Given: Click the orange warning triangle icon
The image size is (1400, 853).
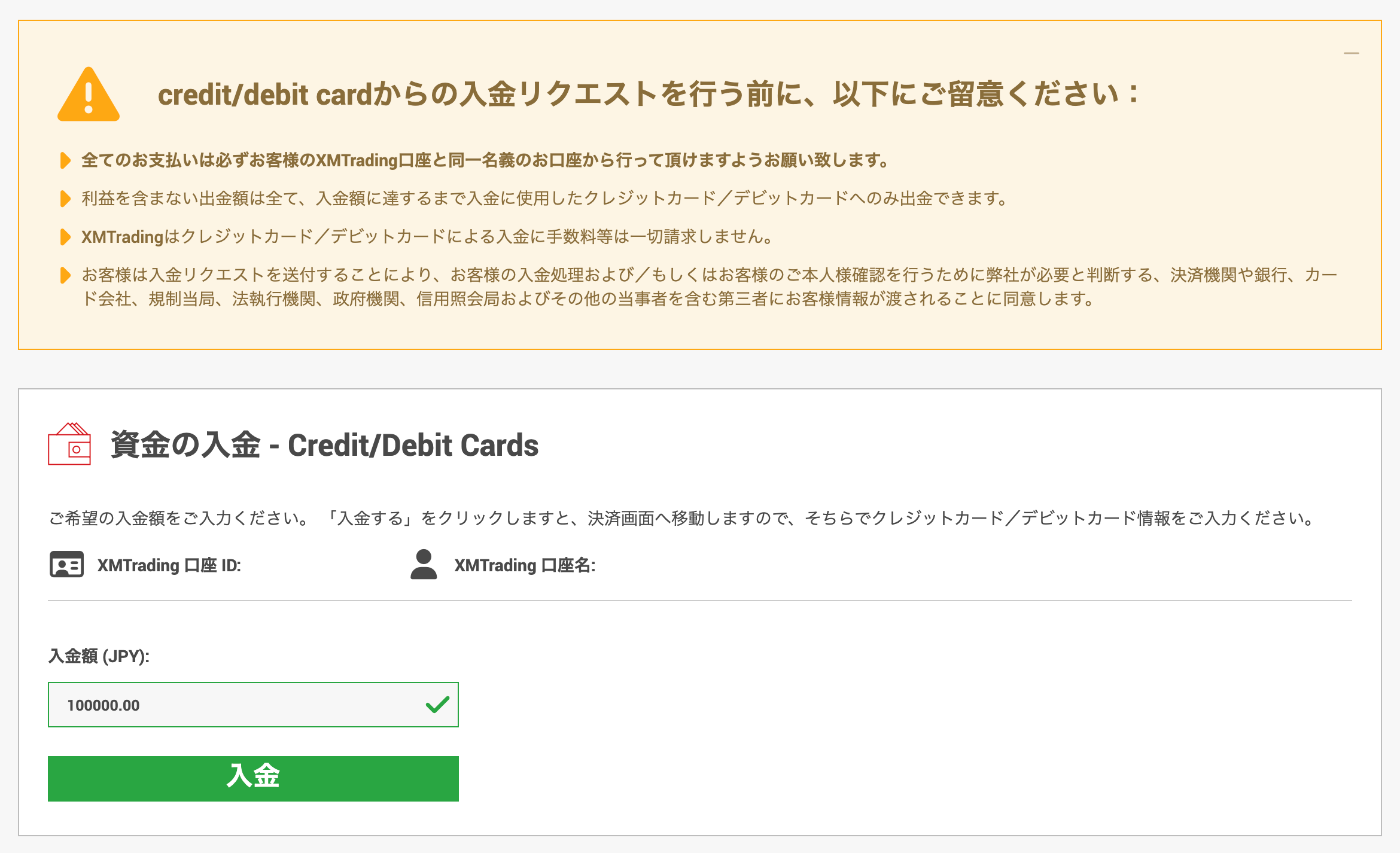Looking at the screenshot, I should tap(89, 96).
